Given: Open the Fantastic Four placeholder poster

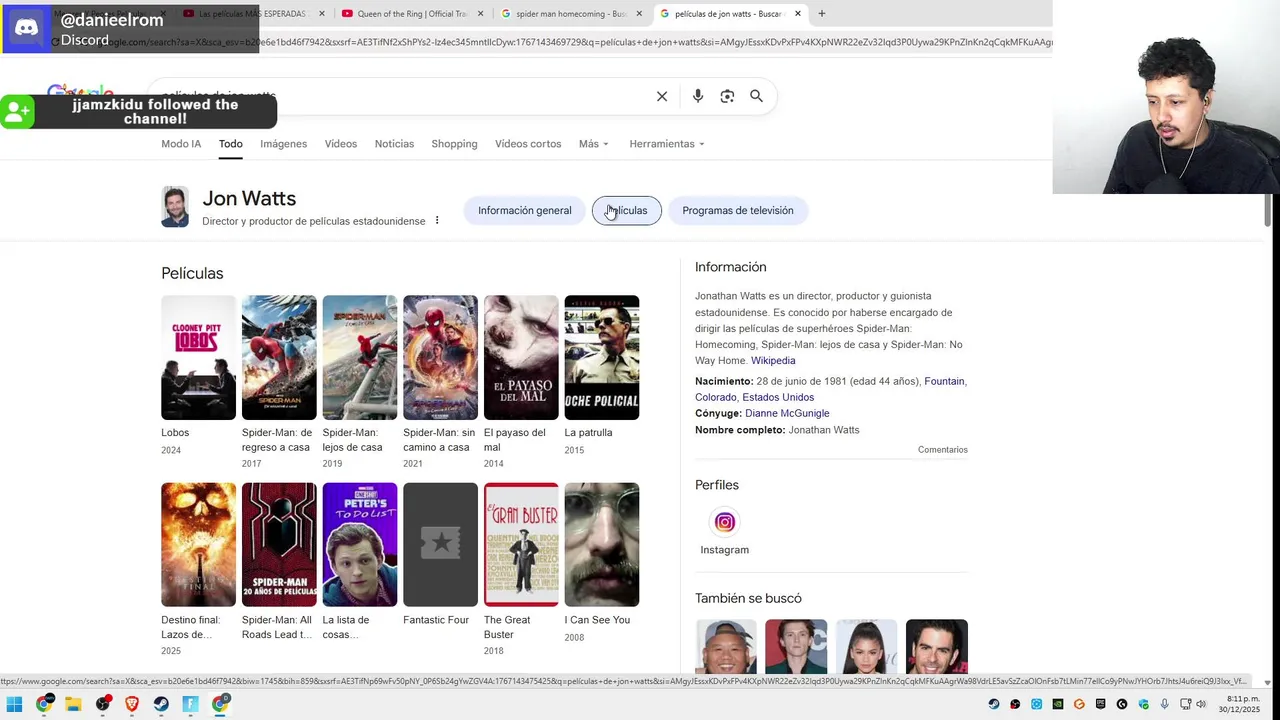Looking at the screenshot, I should (x=440, y=545).
